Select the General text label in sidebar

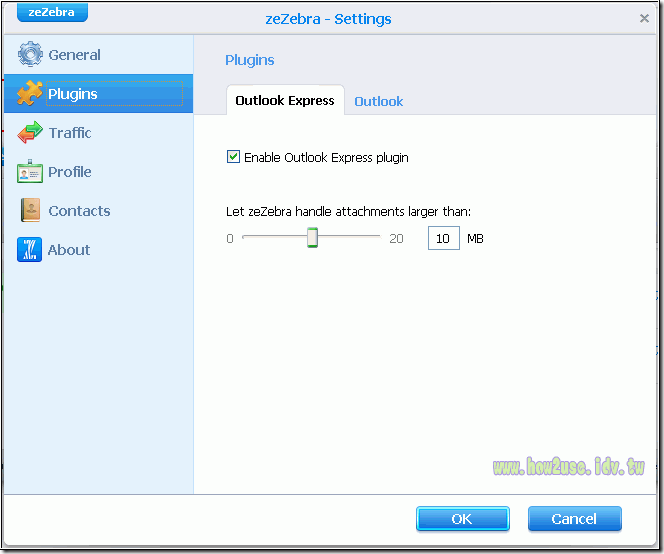click(74, 55)
